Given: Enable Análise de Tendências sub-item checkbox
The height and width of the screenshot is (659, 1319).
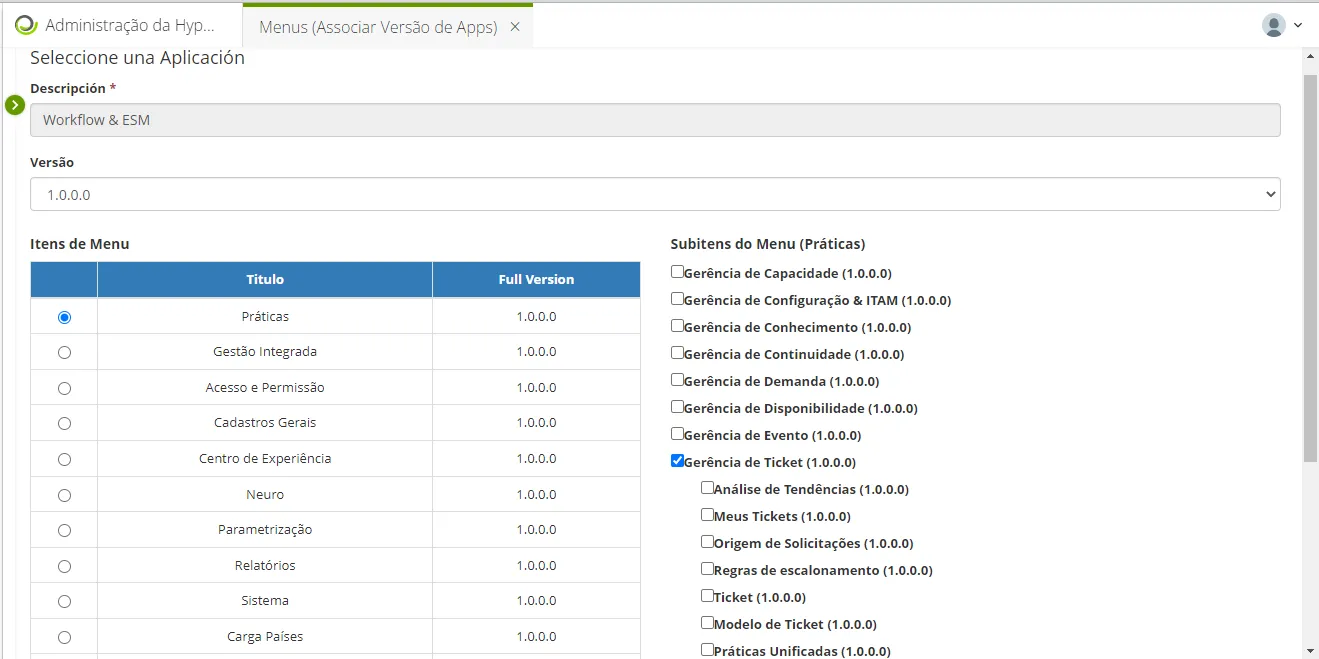Looking at the screenshot, I should click(707, 488).
